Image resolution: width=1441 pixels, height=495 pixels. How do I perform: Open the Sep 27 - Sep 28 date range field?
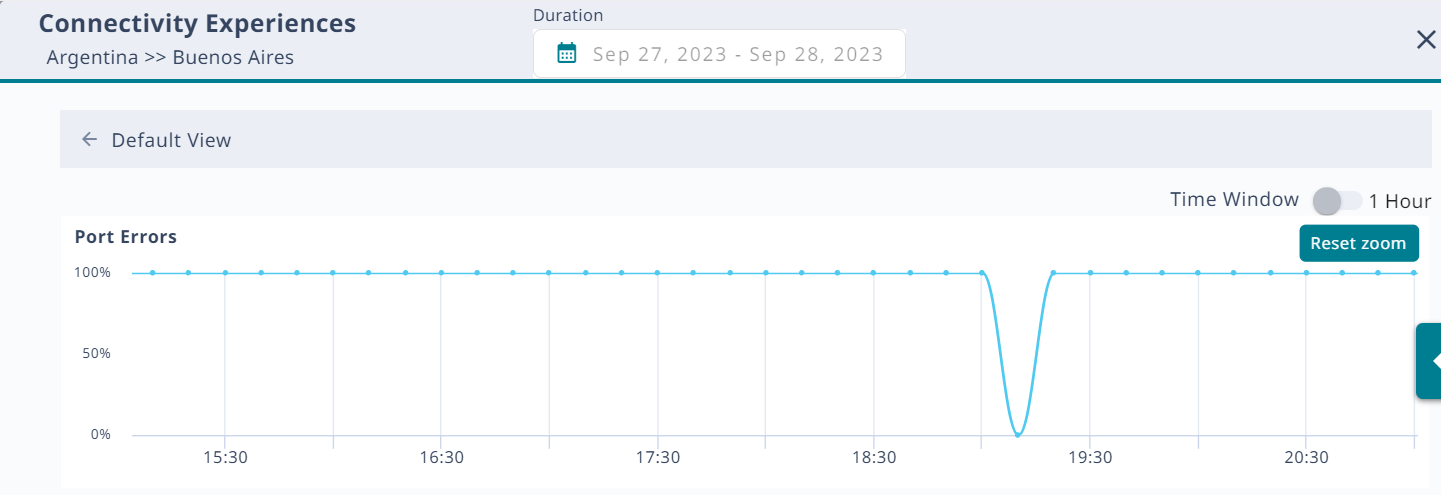pos(737,54)
